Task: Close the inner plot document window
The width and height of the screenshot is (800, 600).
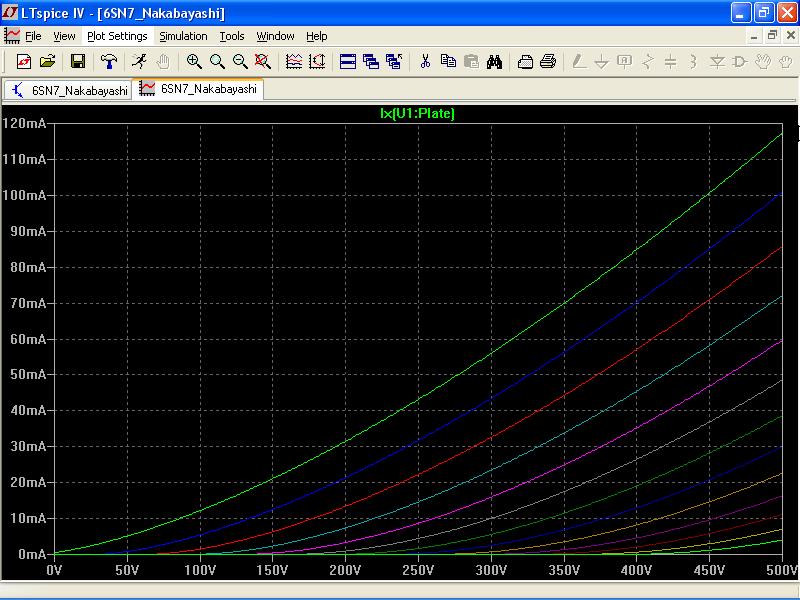Action: [790, 36]
